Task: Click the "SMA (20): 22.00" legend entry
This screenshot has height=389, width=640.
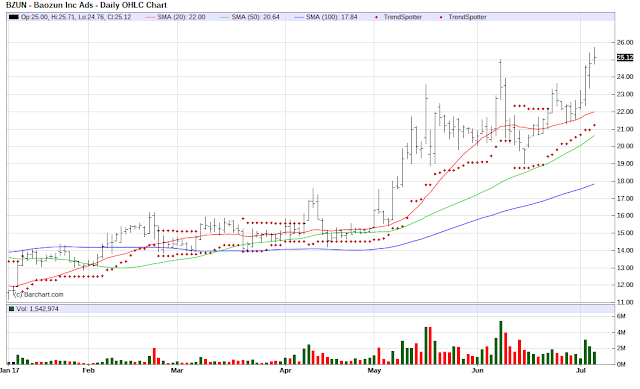Action: [x=176, y=17]
